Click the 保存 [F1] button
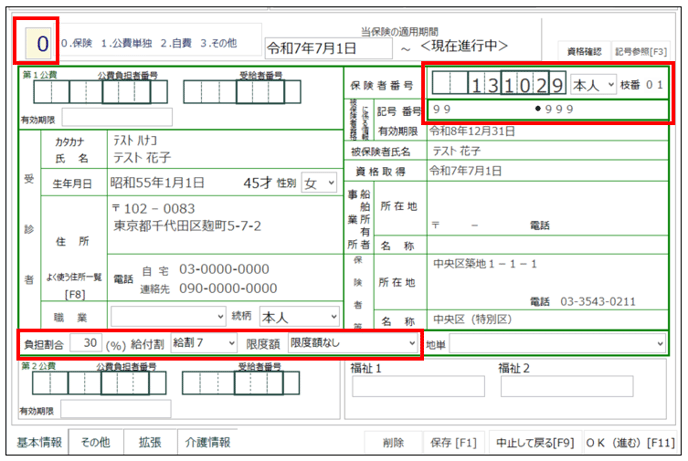688x461 pixels. (452, 441)
